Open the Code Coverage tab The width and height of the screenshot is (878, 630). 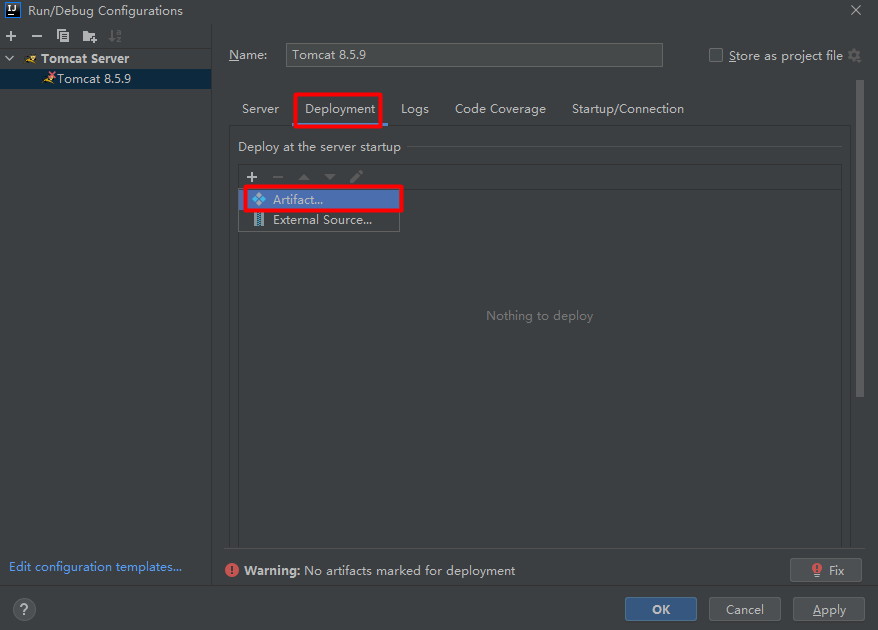500,109
